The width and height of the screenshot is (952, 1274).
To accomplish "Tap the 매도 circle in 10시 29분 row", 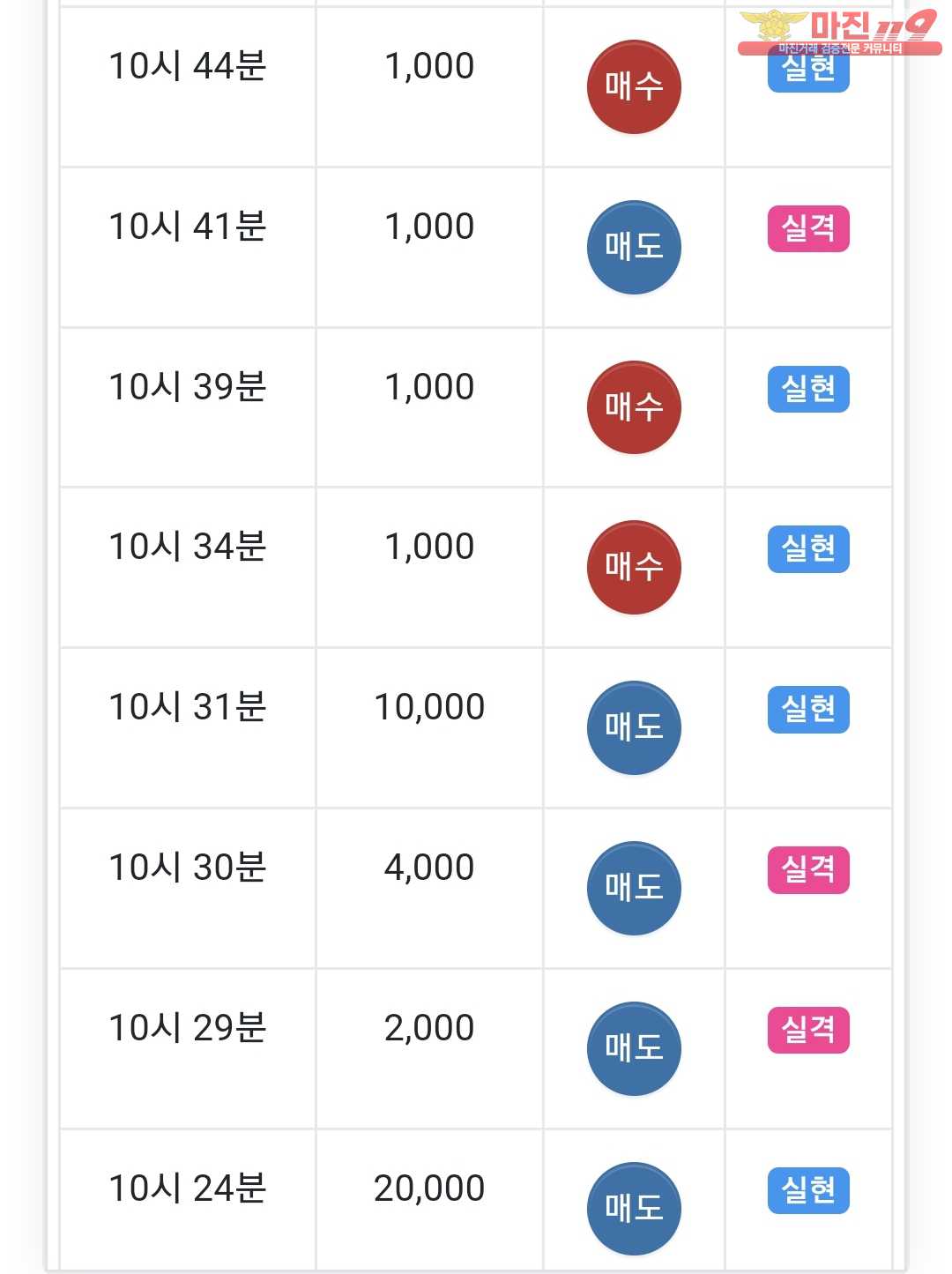I will coord(634,1048).
